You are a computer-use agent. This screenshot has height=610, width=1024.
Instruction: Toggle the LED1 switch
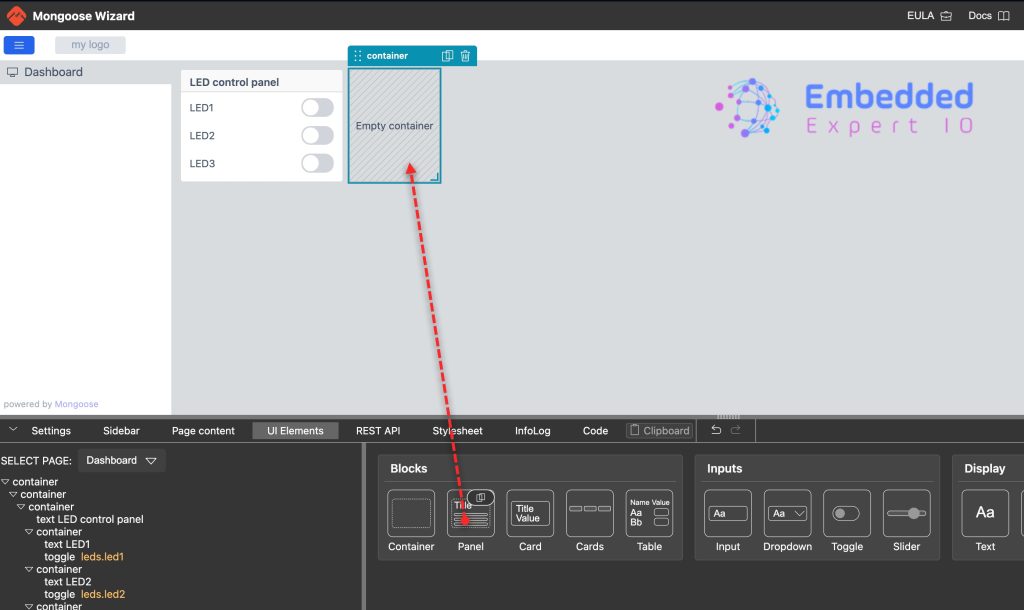point(317,108)
